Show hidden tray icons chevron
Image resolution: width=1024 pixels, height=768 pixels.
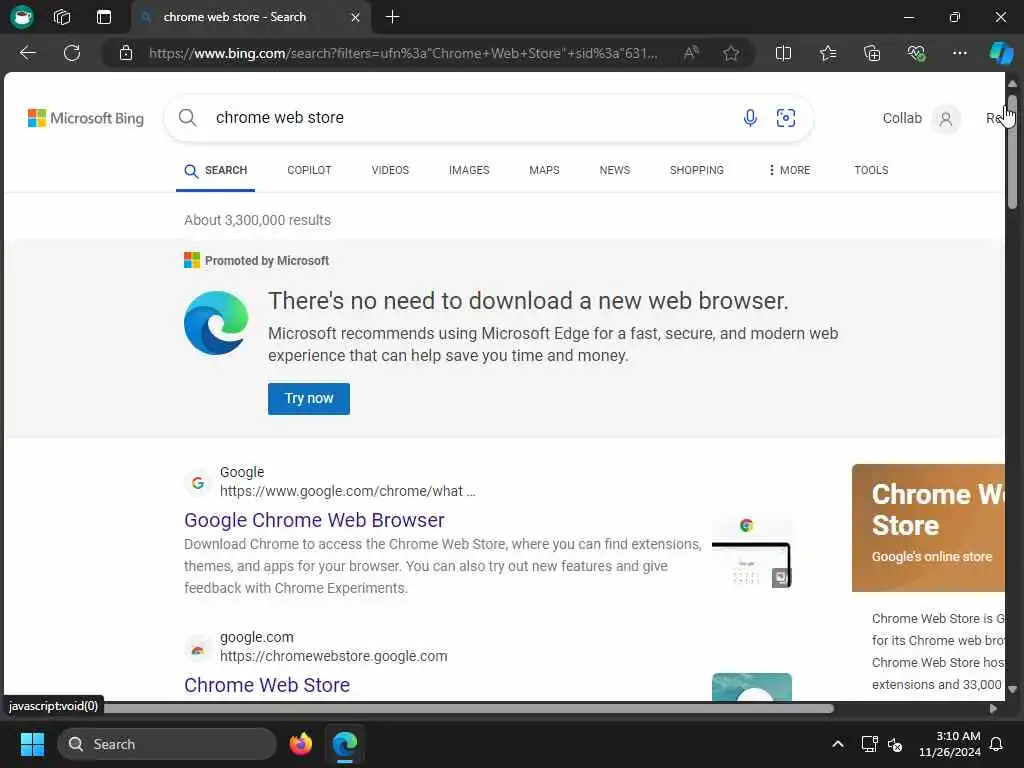click(x=838, y=744)
